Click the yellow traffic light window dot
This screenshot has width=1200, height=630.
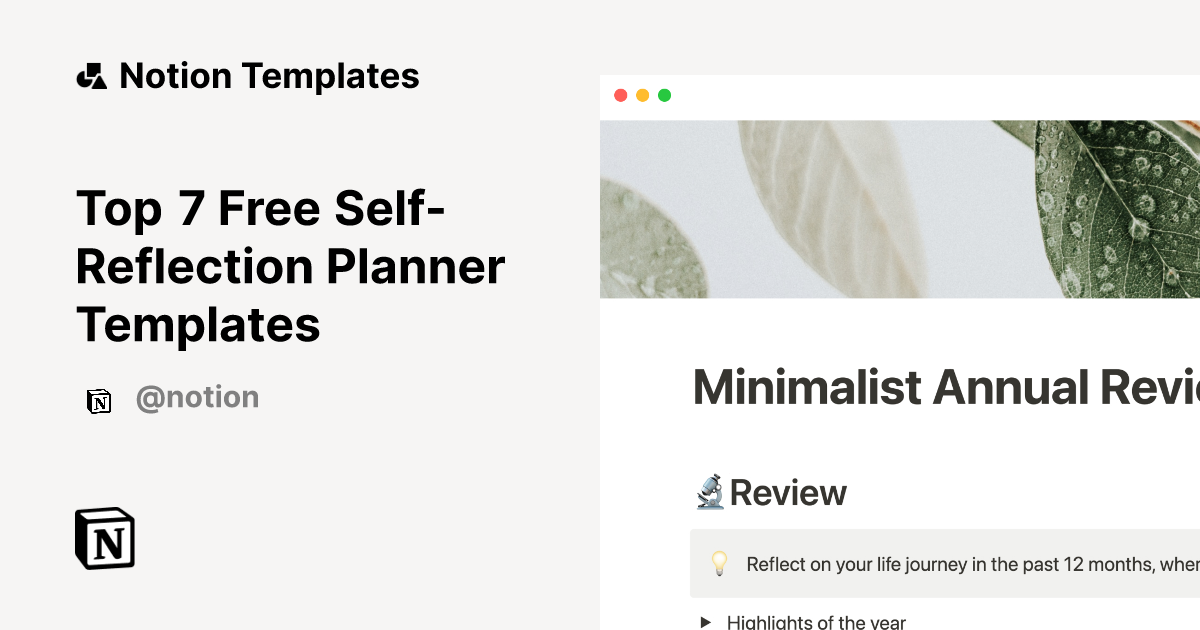642,96
